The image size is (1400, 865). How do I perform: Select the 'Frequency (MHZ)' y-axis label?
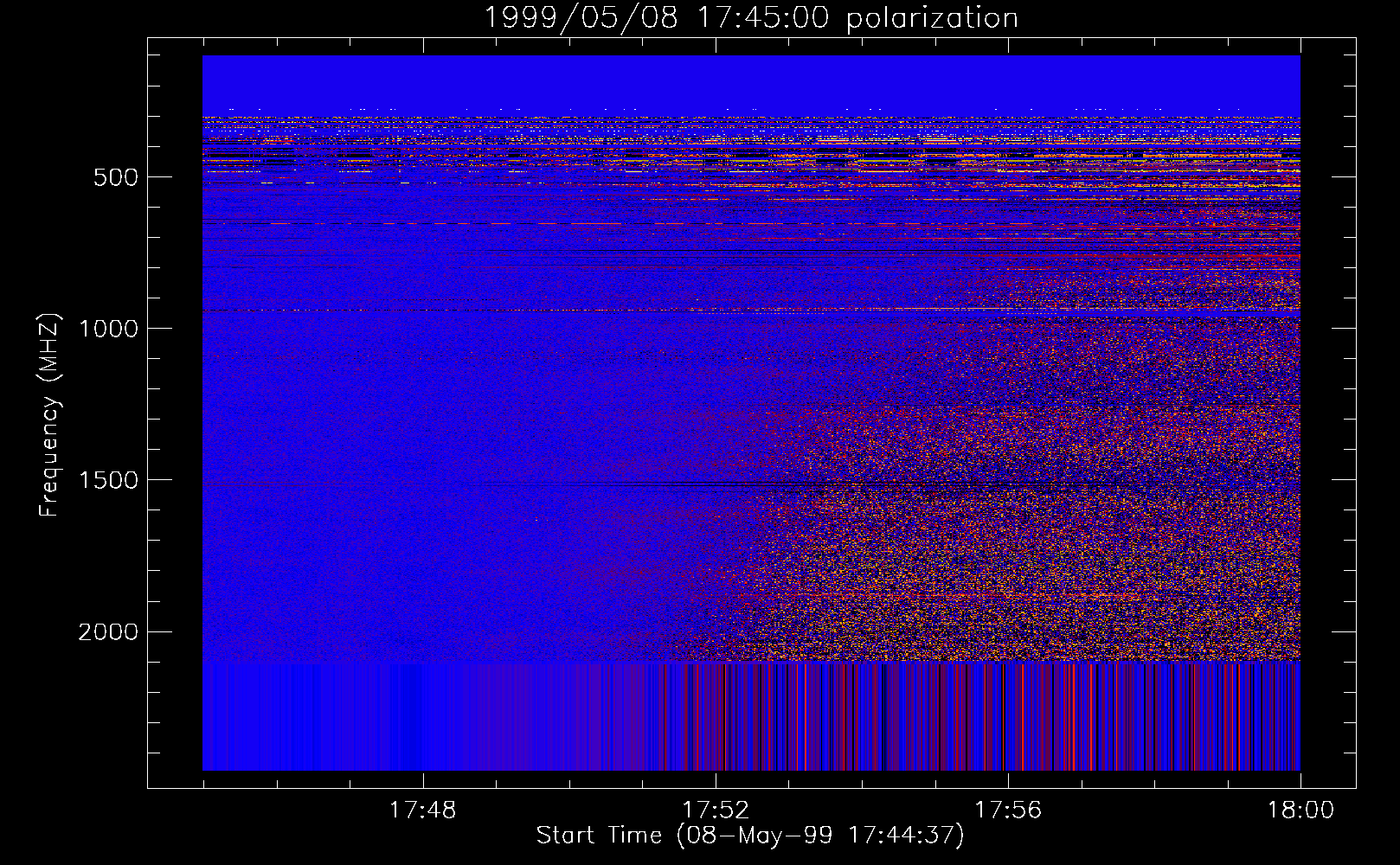click(x=50, y=415)
